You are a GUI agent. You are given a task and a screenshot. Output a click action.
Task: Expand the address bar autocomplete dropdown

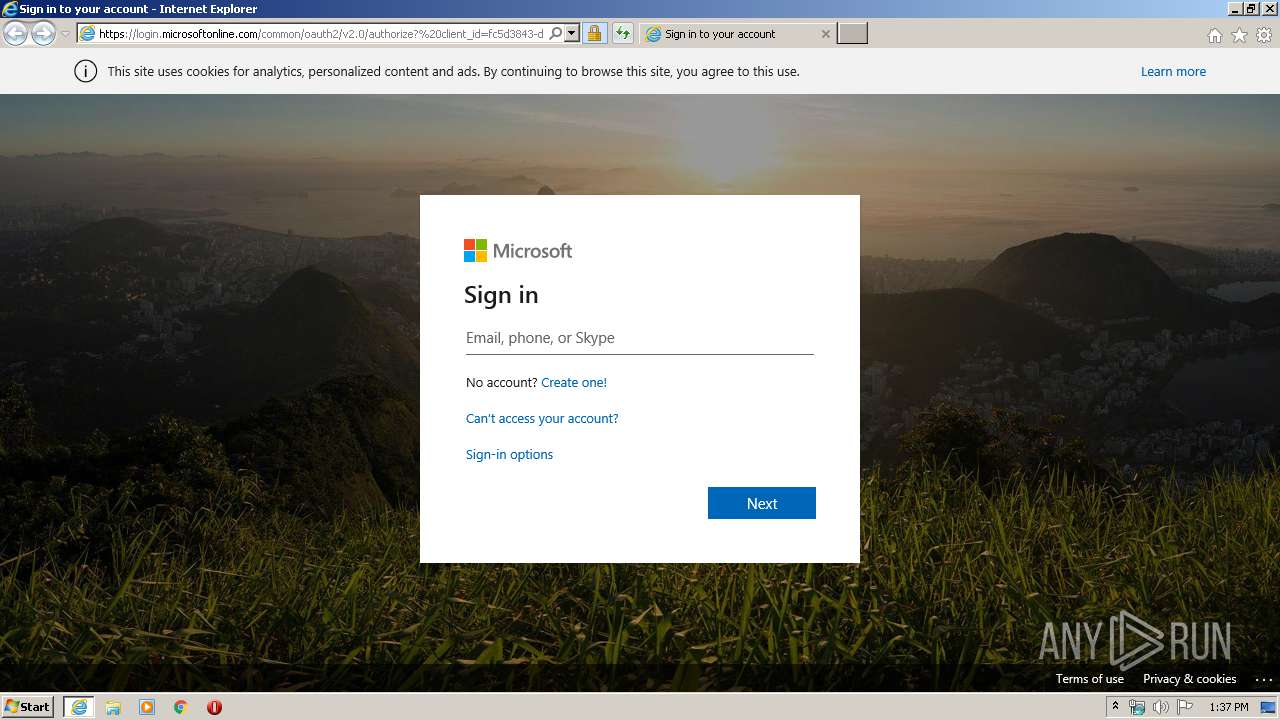coord(572,33)
